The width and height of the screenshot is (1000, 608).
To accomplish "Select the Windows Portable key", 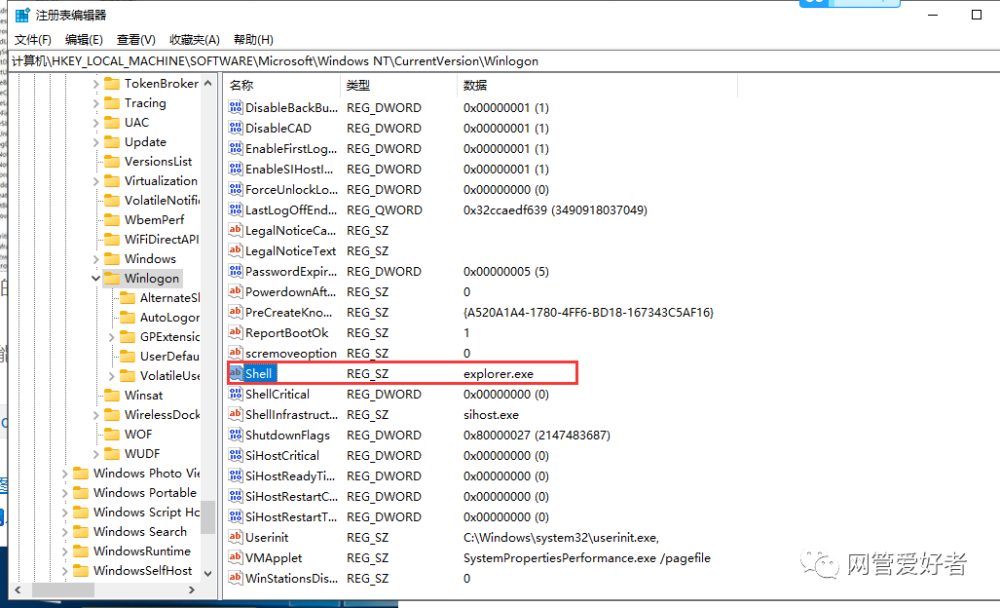I will coord(145,493).
